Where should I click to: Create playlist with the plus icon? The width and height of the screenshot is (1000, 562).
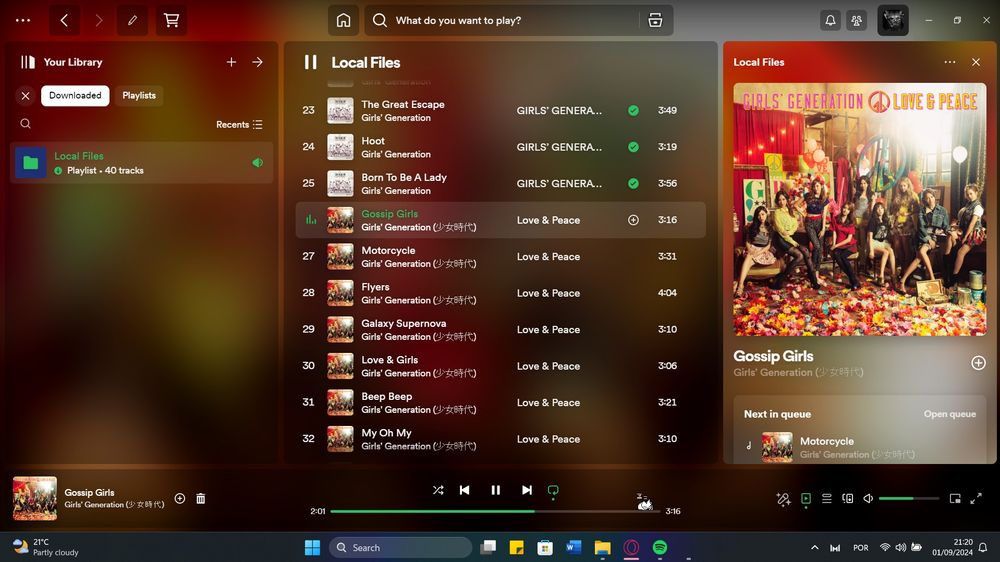click(x=232, y=62)
